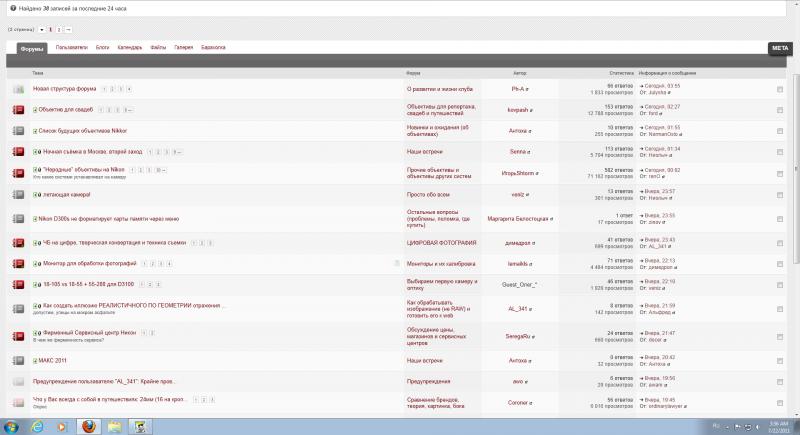Open topic Новая структура форума
The height and width of the screenshot is (435, 800).
tap(64, 89)
